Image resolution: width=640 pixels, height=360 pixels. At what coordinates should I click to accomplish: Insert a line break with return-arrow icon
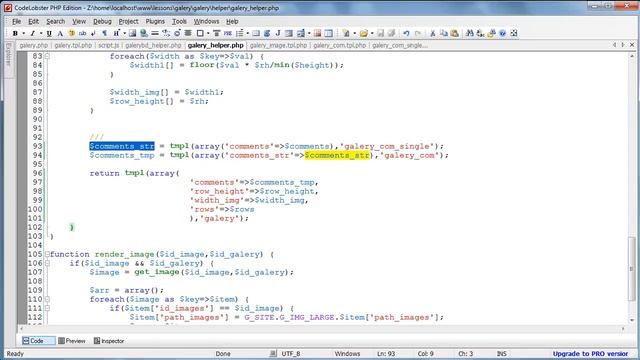coord(93,33)
